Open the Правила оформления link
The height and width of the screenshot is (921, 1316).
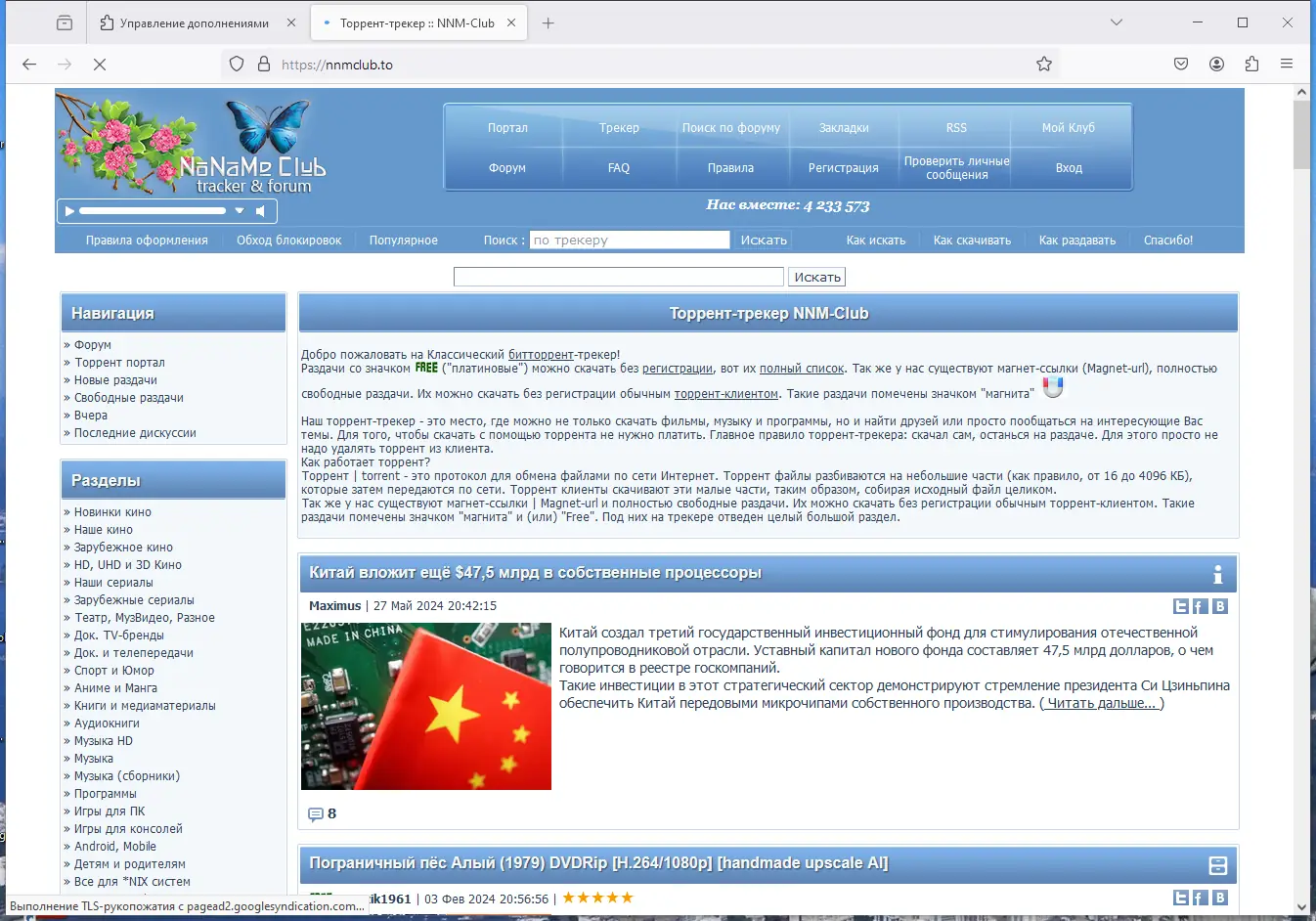pyautogui.click(x=147, y=241)
